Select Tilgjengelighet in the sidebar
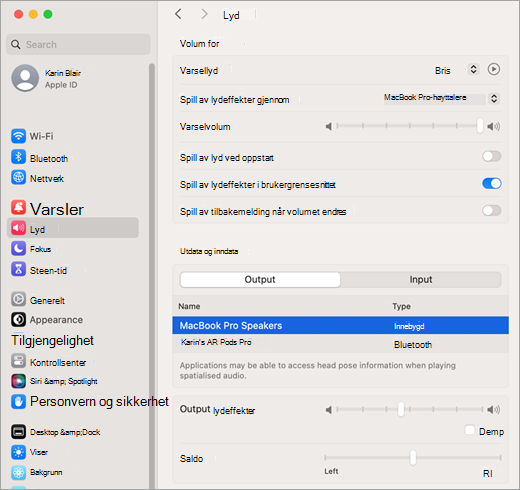 (52, 340)
